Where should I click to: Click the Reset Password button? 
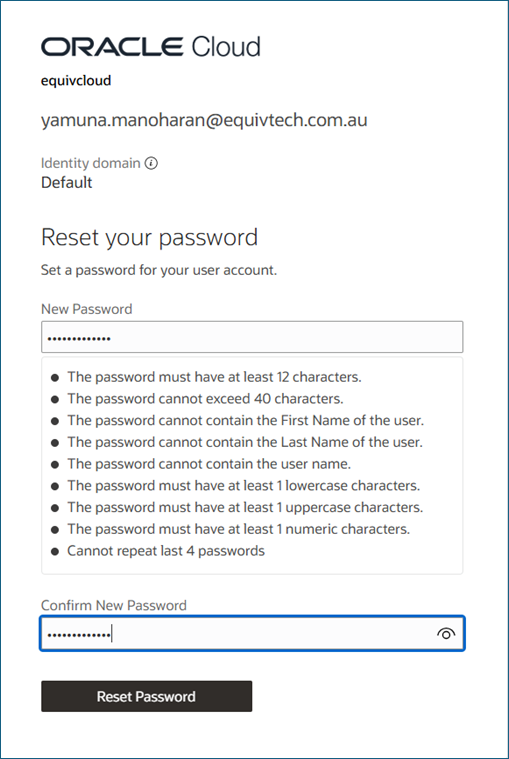[x=147, y=696]
